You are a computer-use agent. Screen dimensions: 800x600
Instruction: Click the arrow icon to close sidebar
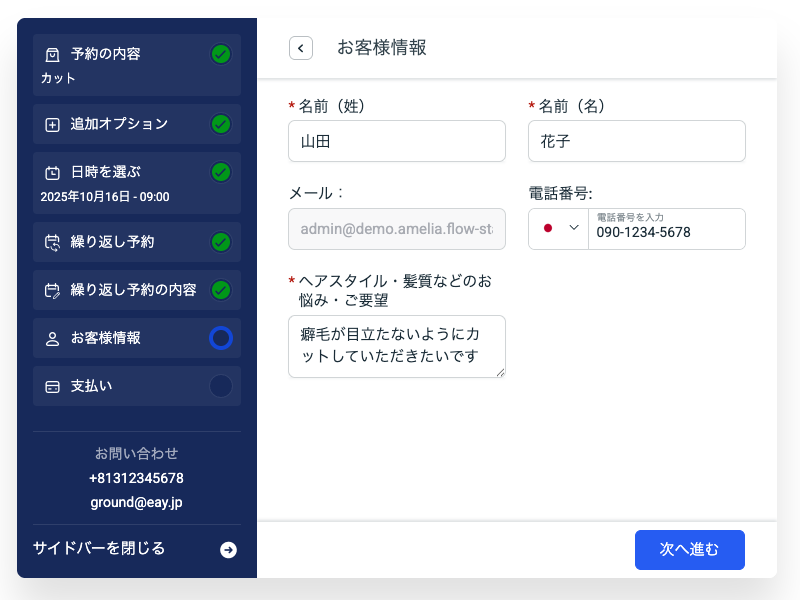(x=228, y=549)
